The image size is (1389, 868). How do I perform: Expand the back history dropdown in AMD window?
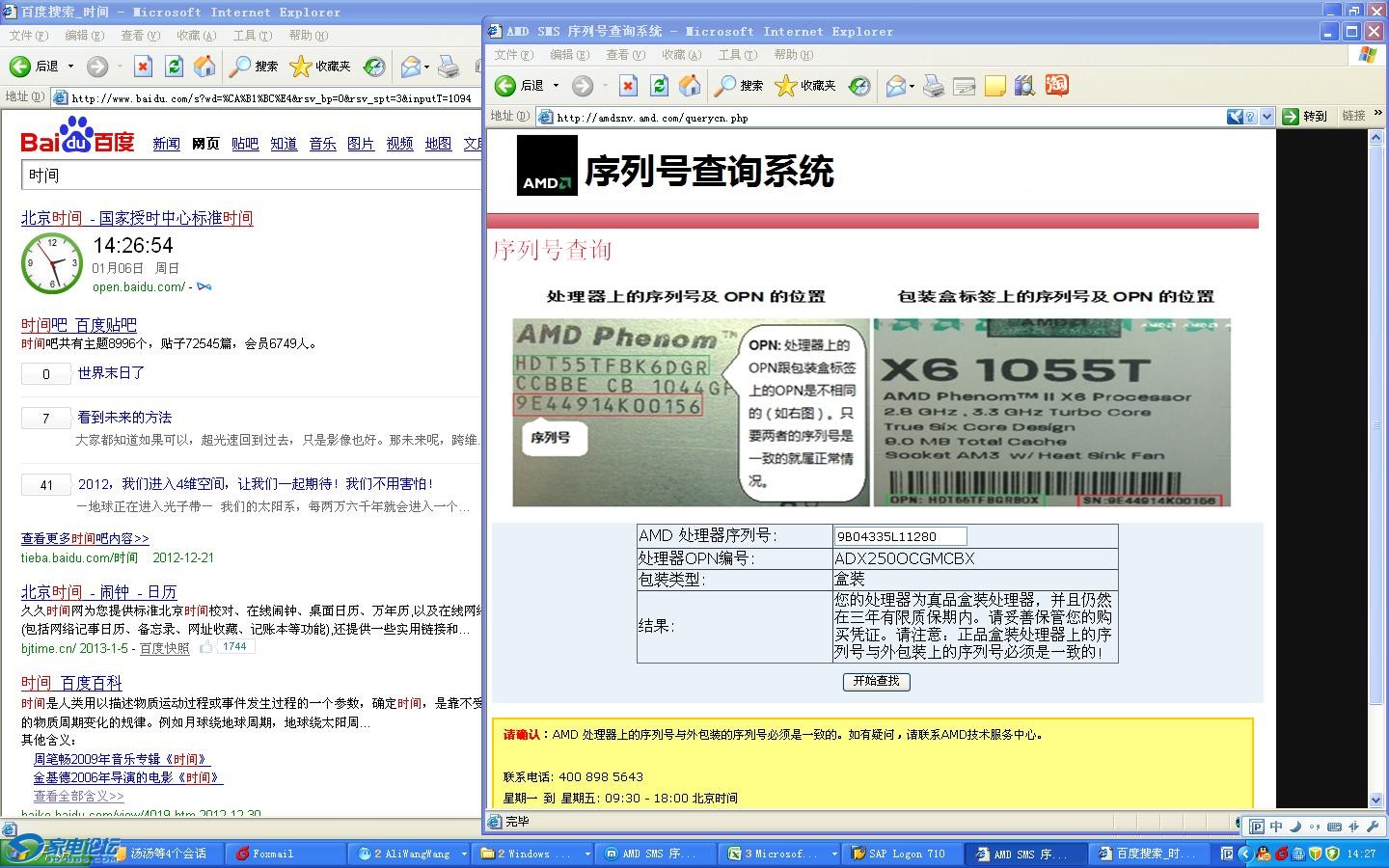coord(556,86)
